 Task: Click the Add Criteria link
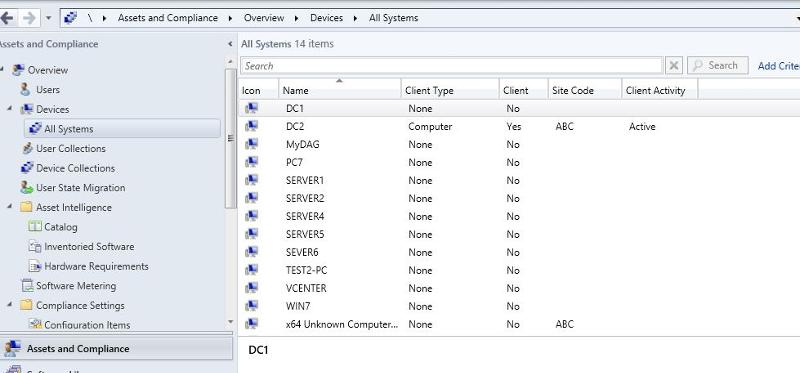(778, 66)
